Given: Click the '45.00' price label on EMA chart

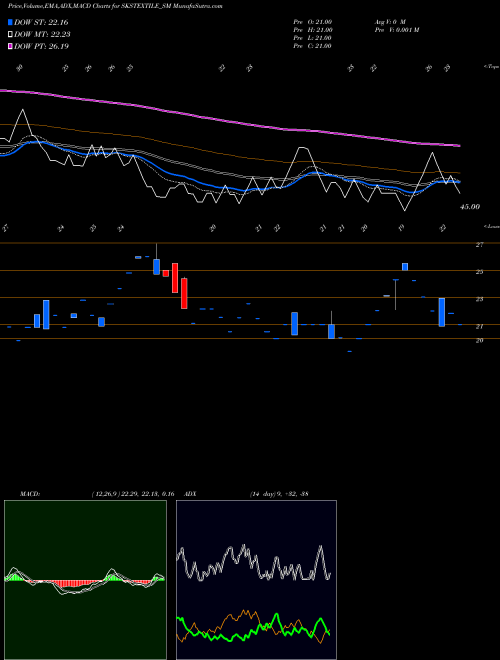Looking at the screenshot, I should pos(470,207).
